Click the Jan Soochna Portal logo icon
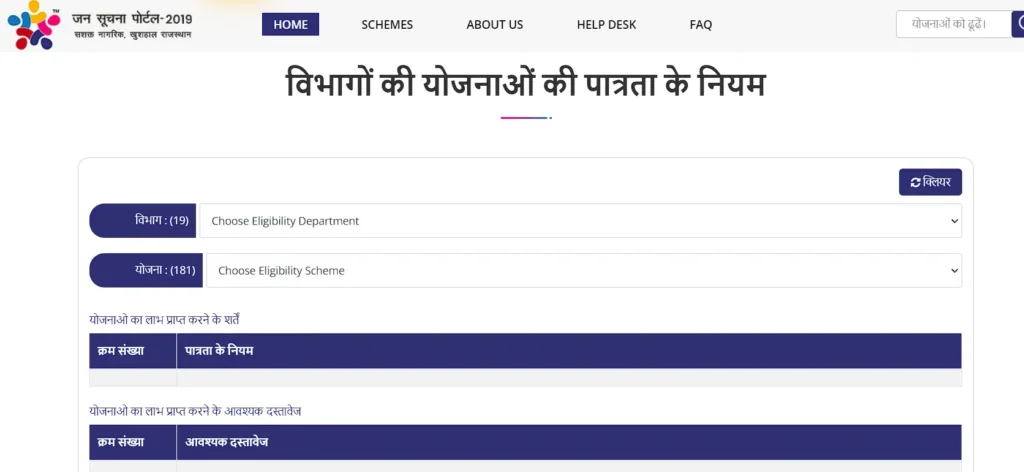This screenshot has height=472, width=1024. tap(33, 25)
